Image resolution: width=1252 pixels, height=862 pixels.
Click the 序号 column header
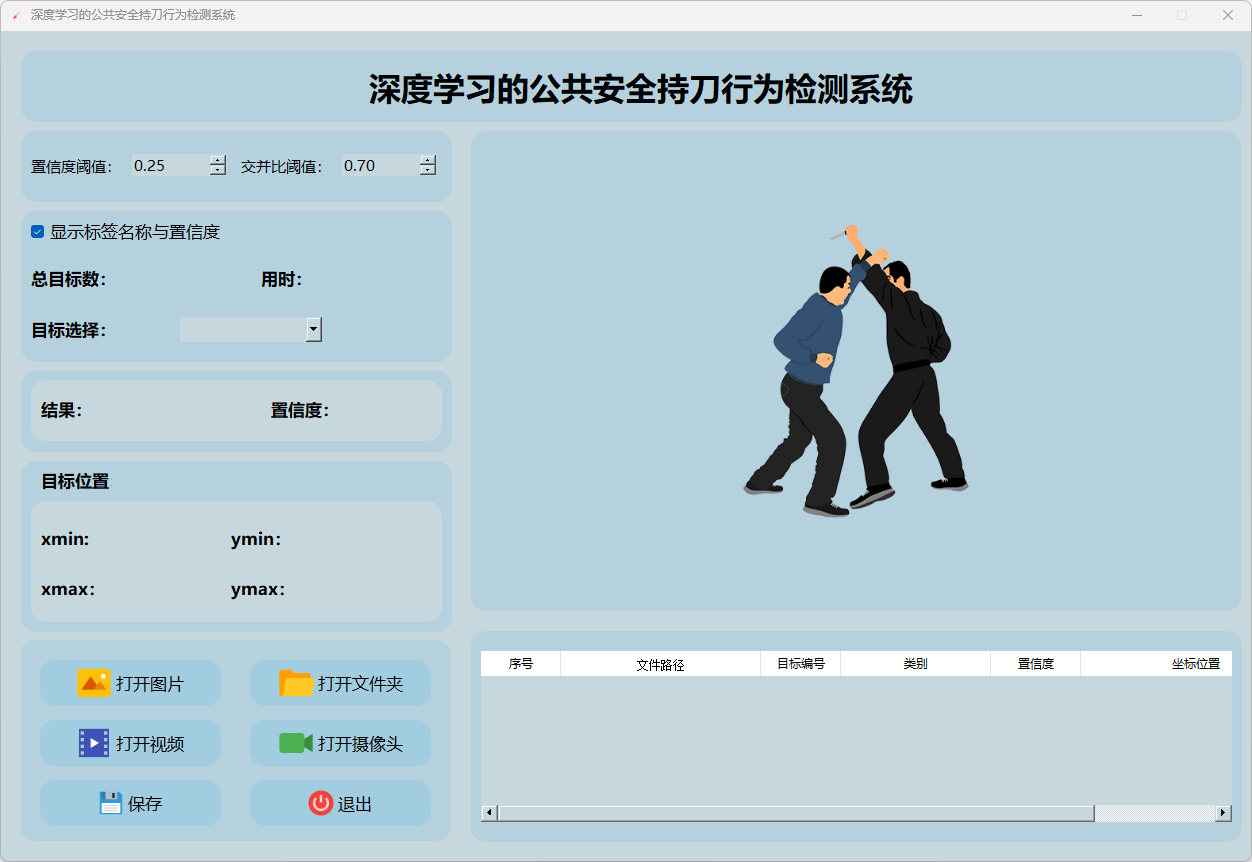[520, 664]
